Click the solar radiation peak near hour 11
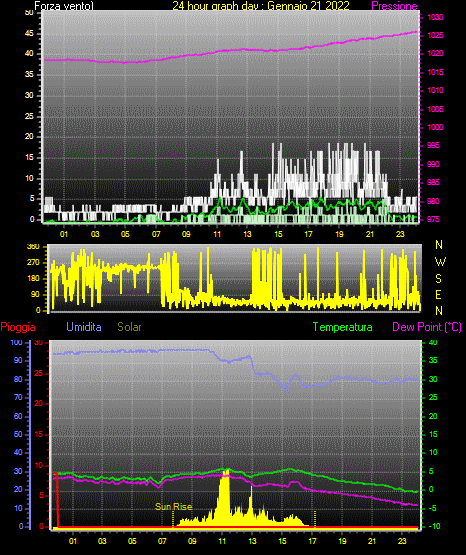Viewport: 466px width, 555px height. (226, 473)
